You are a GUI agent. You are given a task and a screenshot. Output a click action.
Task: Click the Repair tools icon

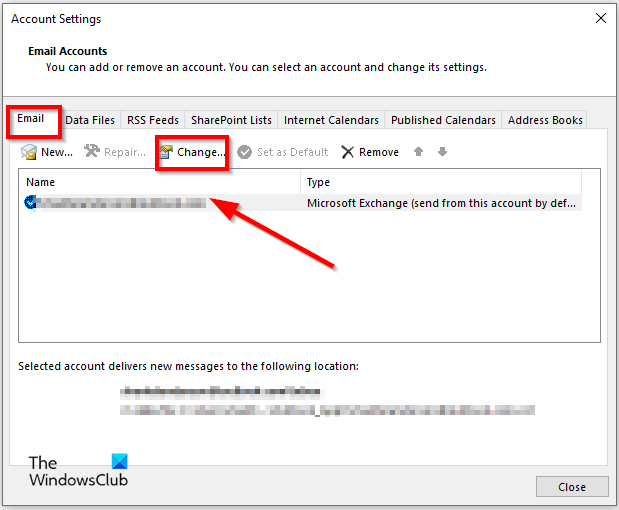pyautogui.click(x=92, y=151)
